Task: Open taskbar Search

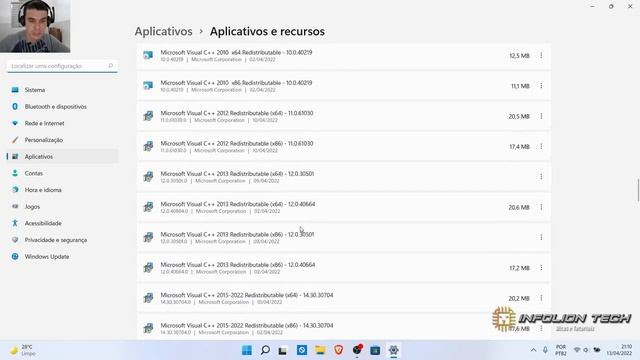Action: coord(265,350)
